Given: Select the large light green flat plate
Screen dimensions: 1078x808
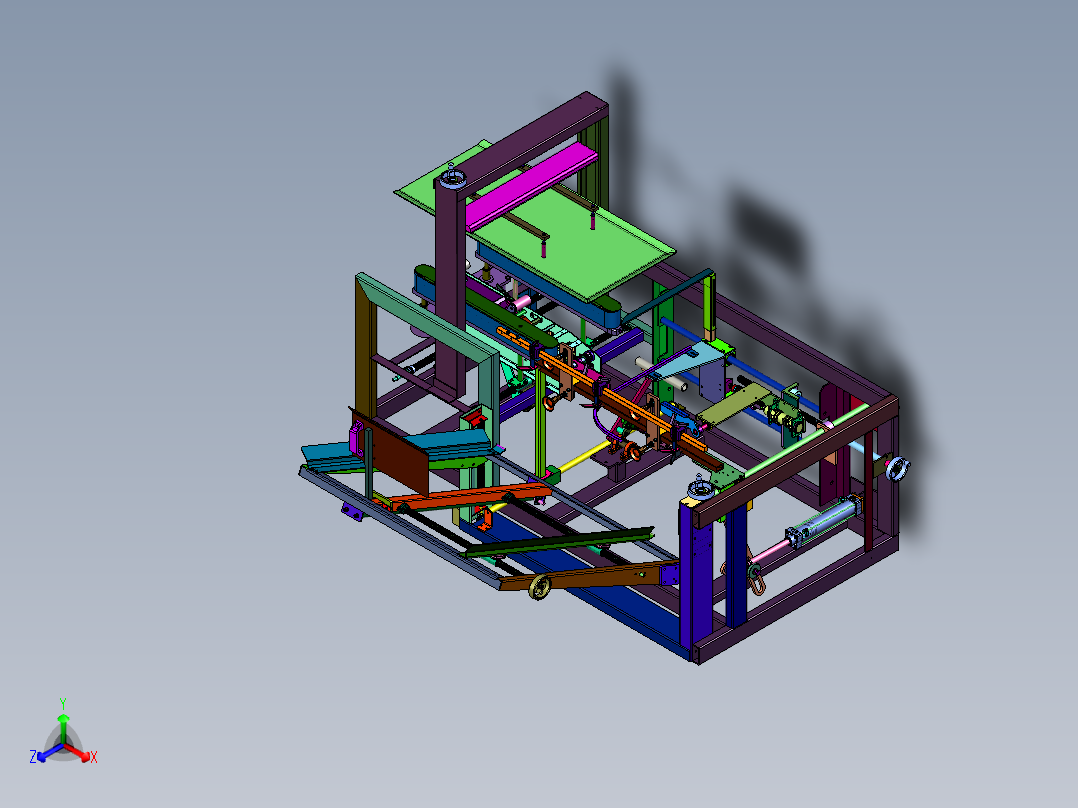Looking at the screenshot, I should tap(578, 248).
